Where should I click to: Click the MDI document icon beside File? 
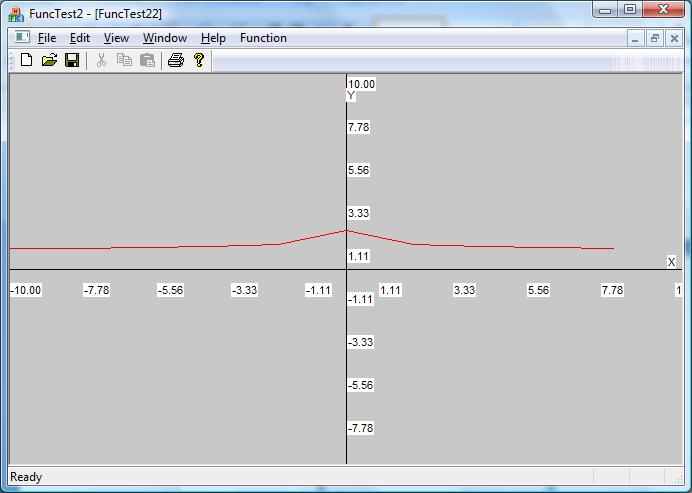[x=22, y=38]
